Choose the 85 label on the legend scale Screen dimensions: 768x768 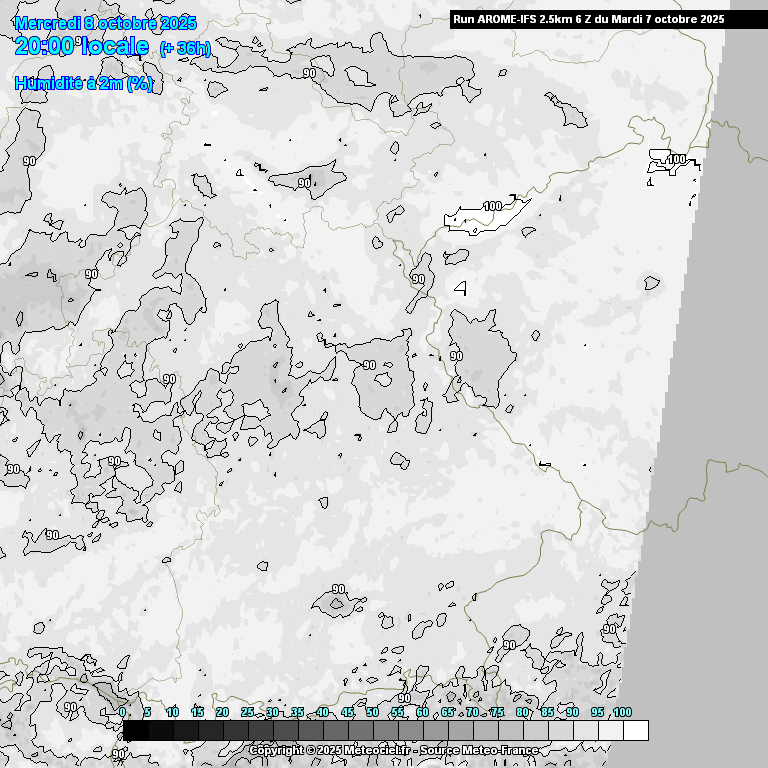coord(547,712)
